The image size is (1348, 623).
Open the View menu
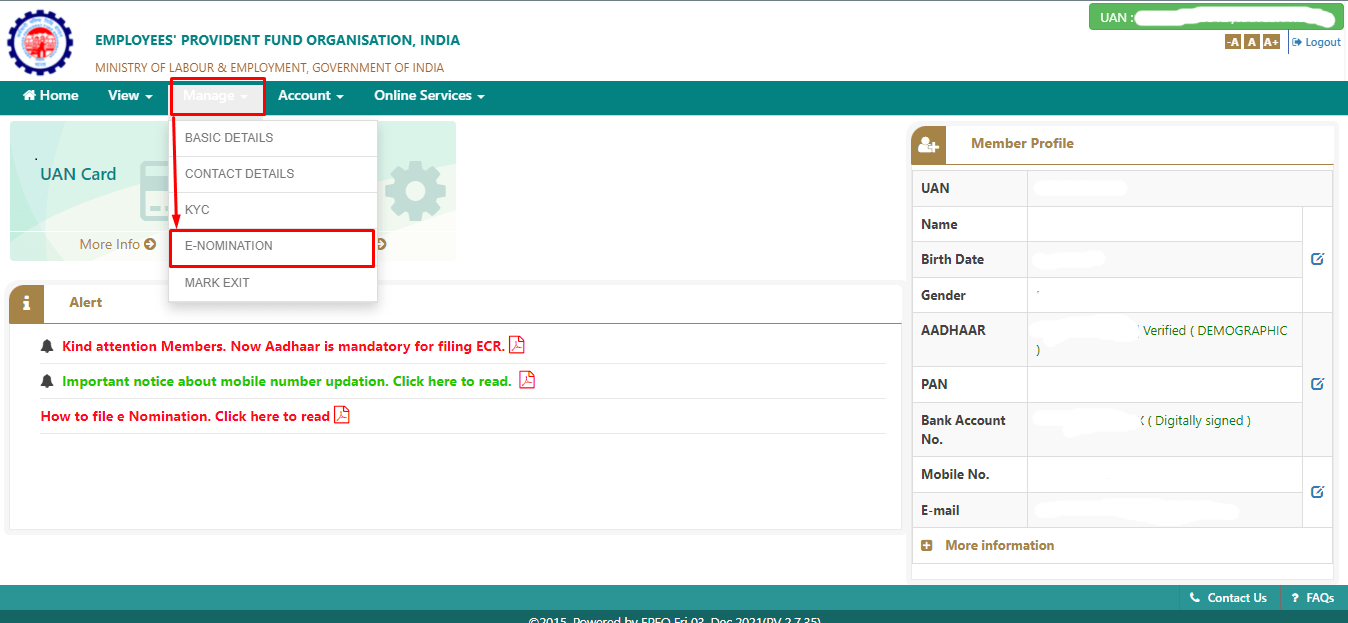point(128,95)
